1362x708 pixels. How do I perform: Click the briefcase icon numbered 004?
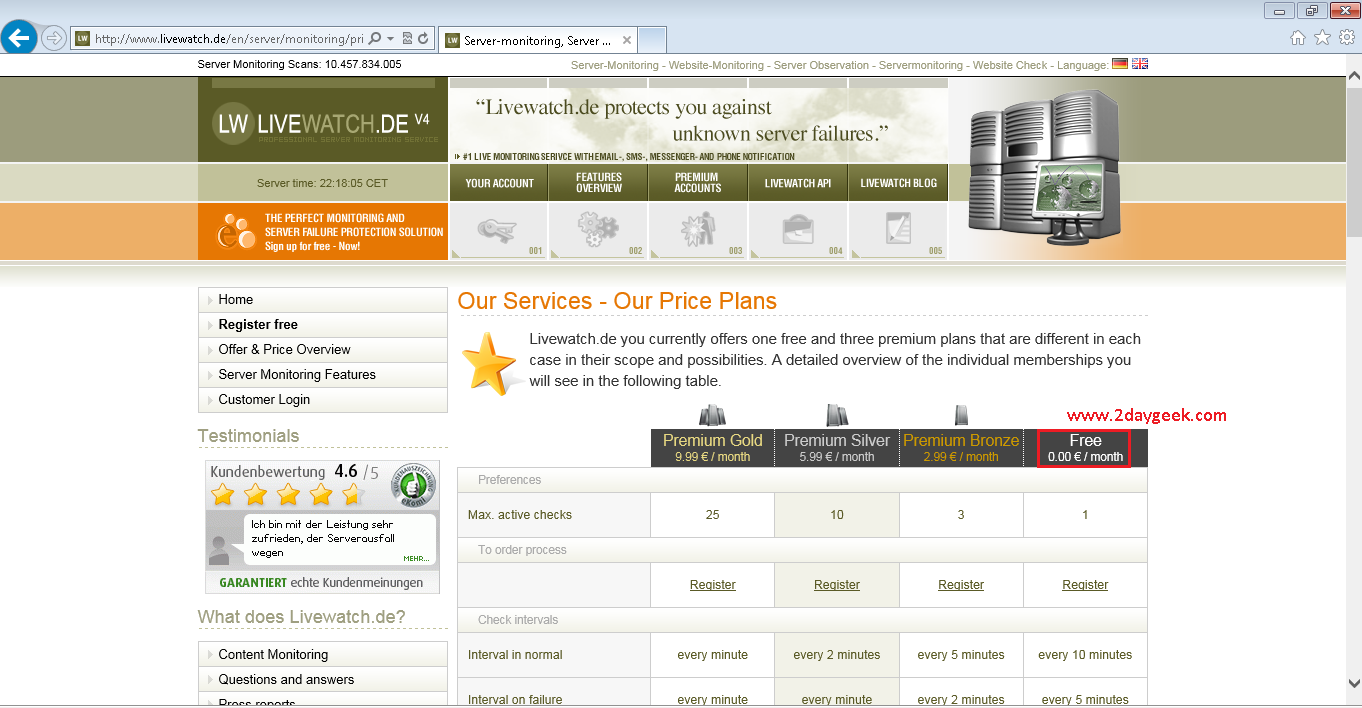pos(798,231)
